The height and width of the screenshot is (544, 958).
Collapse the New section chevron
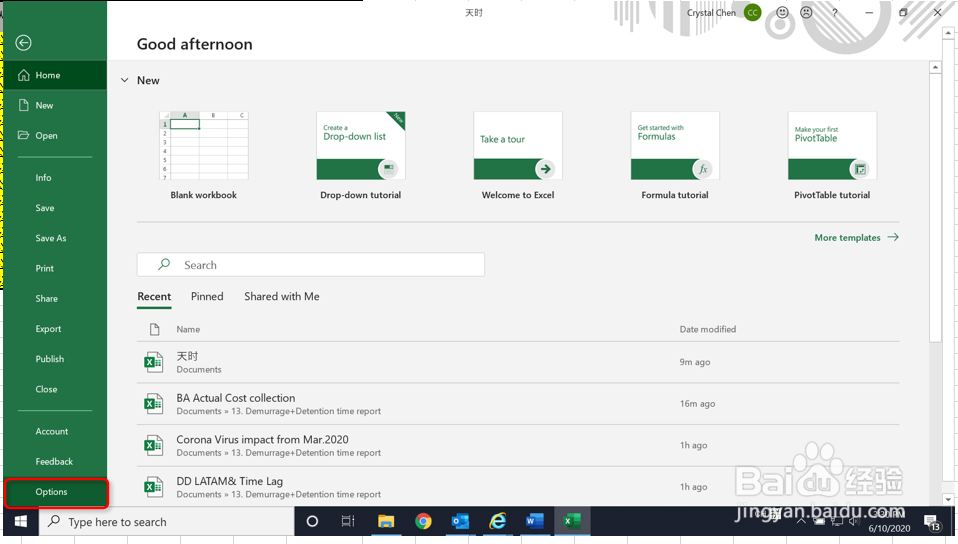pyautogui.click(x=125, y=80)
